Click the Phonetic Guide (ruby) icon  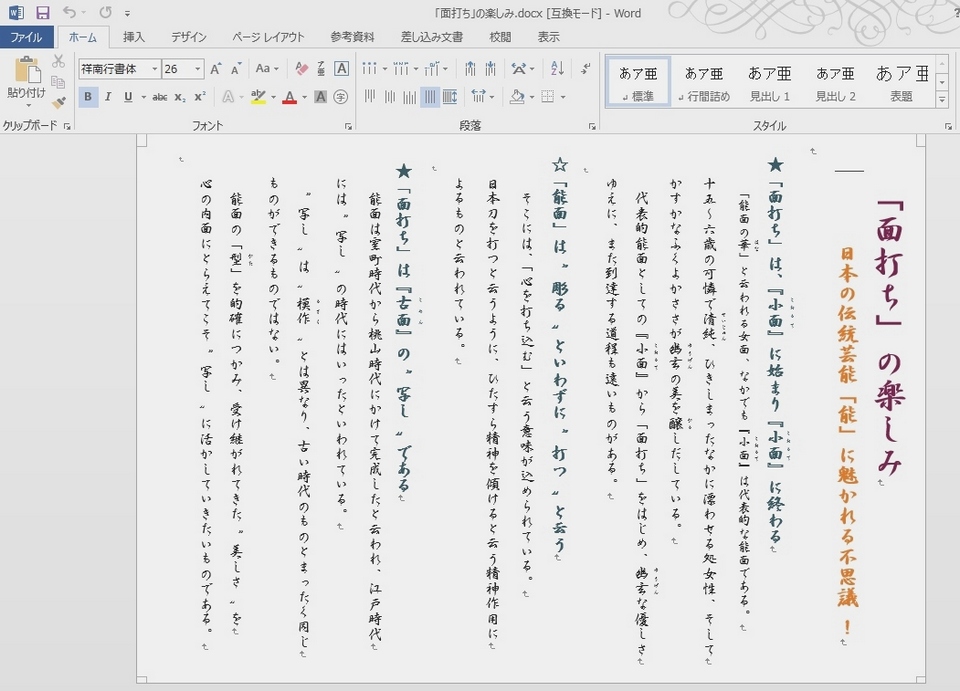pos(321,69)
